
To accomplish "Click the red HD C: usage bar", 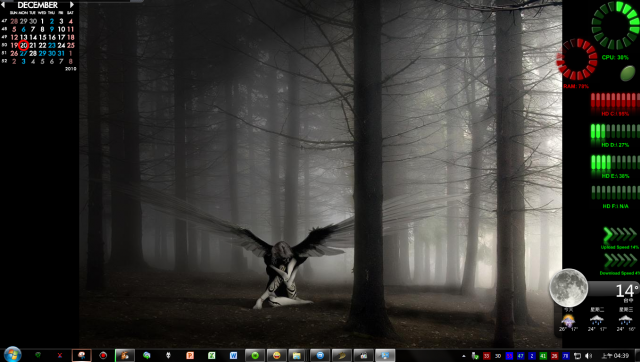I will pyautogui.click(x=615, y=101).
